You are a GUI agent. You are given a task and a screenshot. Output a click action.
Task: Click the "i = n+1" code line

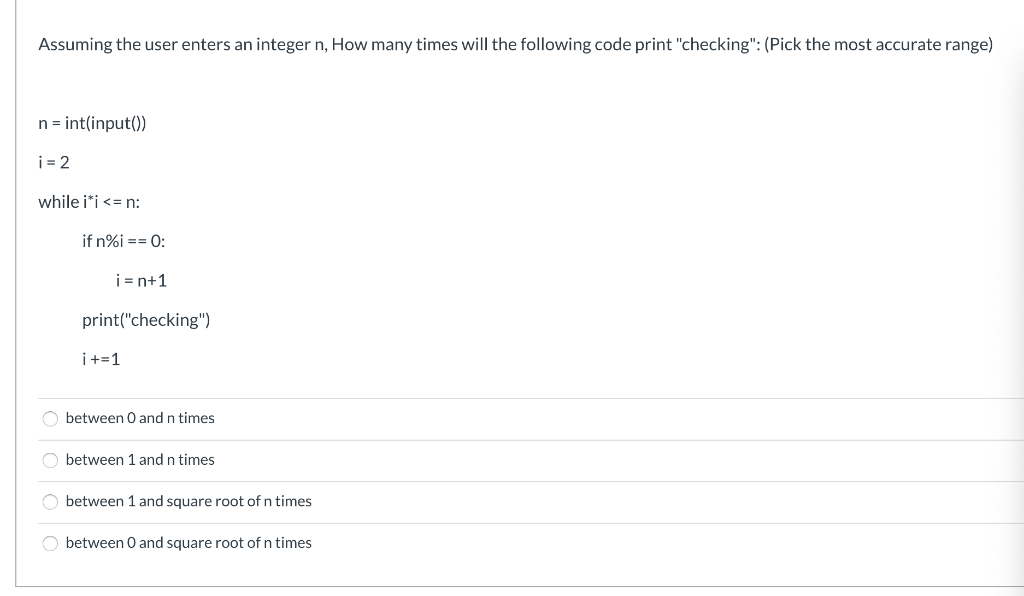(x=141, y=280)
